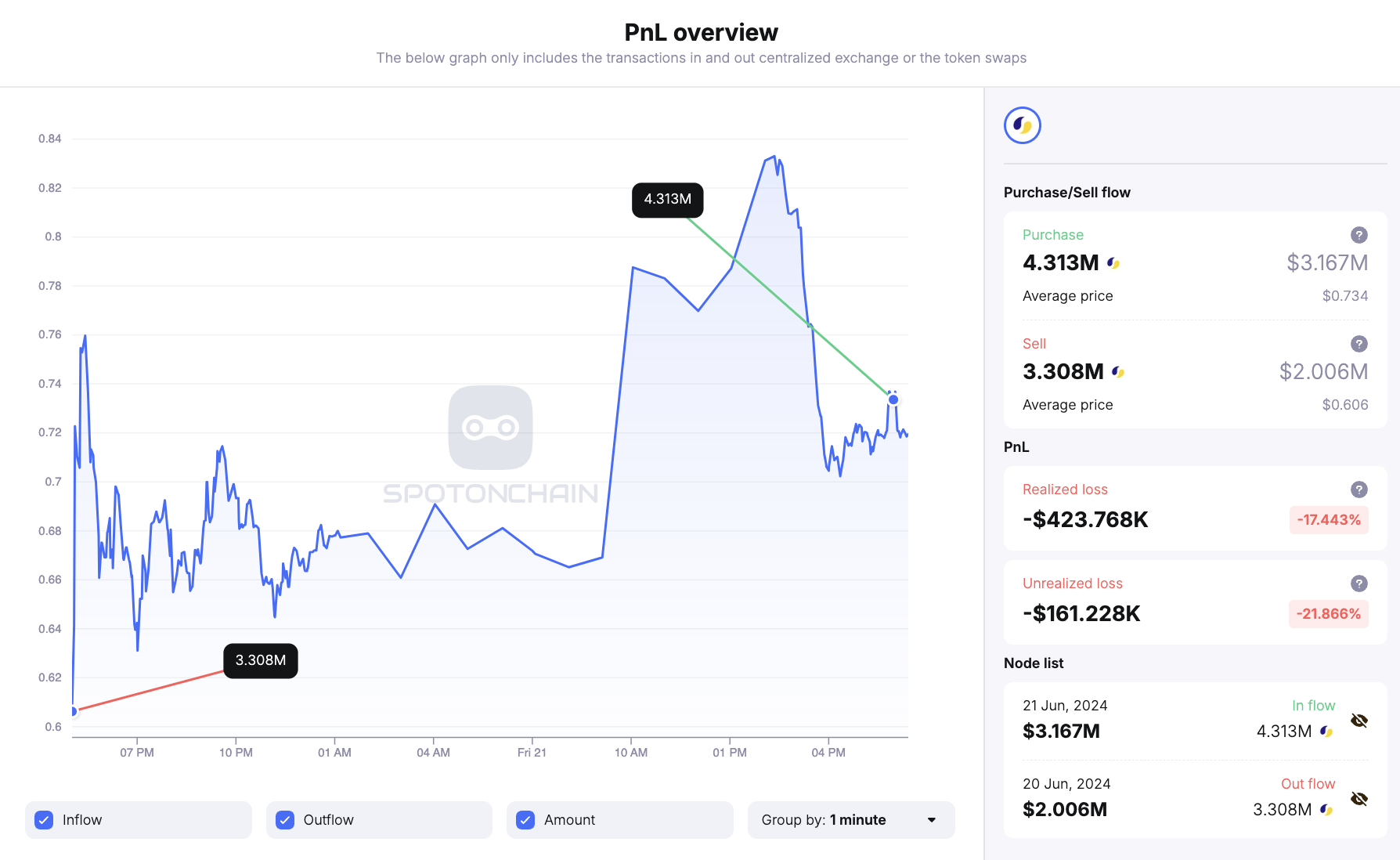Click the help icon next to Purchase
This screenshot has height=860, width=1400.
[x=1359, y=235]
